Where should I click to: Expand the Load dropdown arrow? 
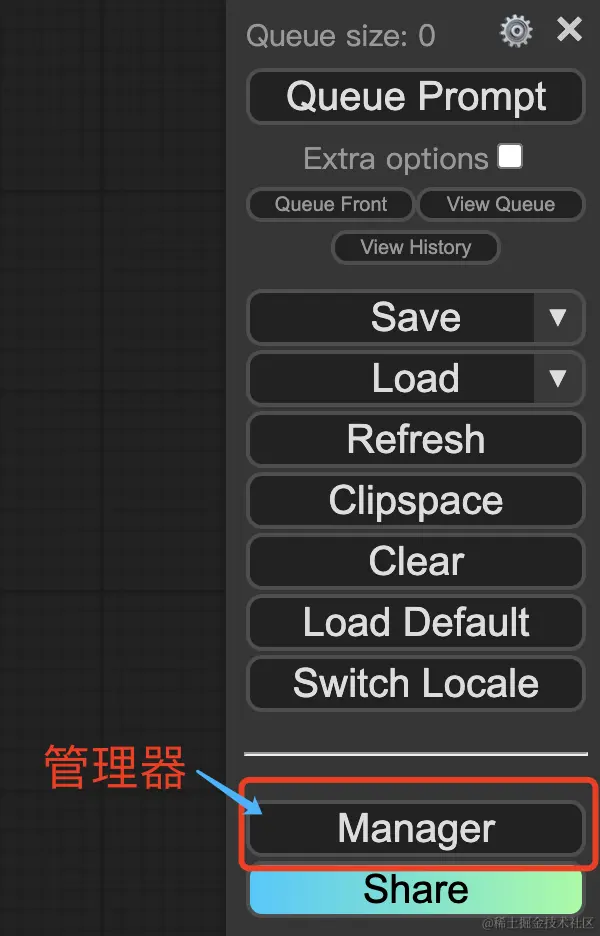click(x=558, y=378)
